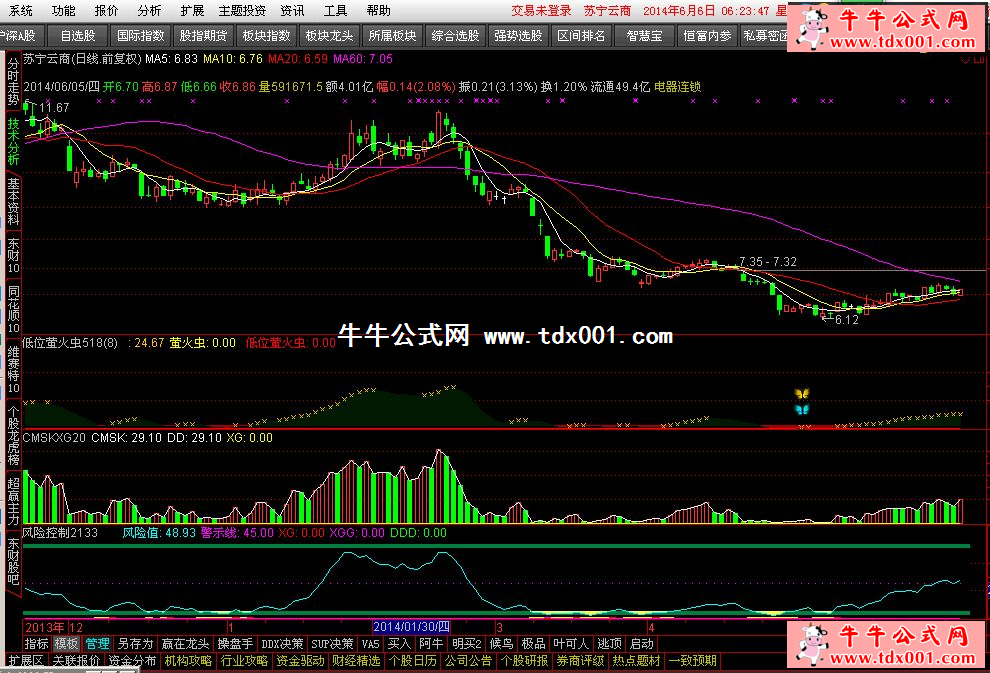Open the 系统 menu
The height and width of the screenshot is (673, 990).
20,10
